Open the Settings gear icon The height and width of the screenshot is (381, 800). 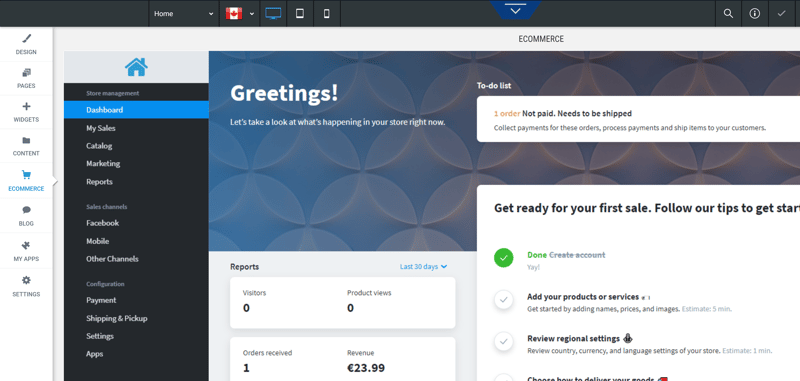(26, 280)
